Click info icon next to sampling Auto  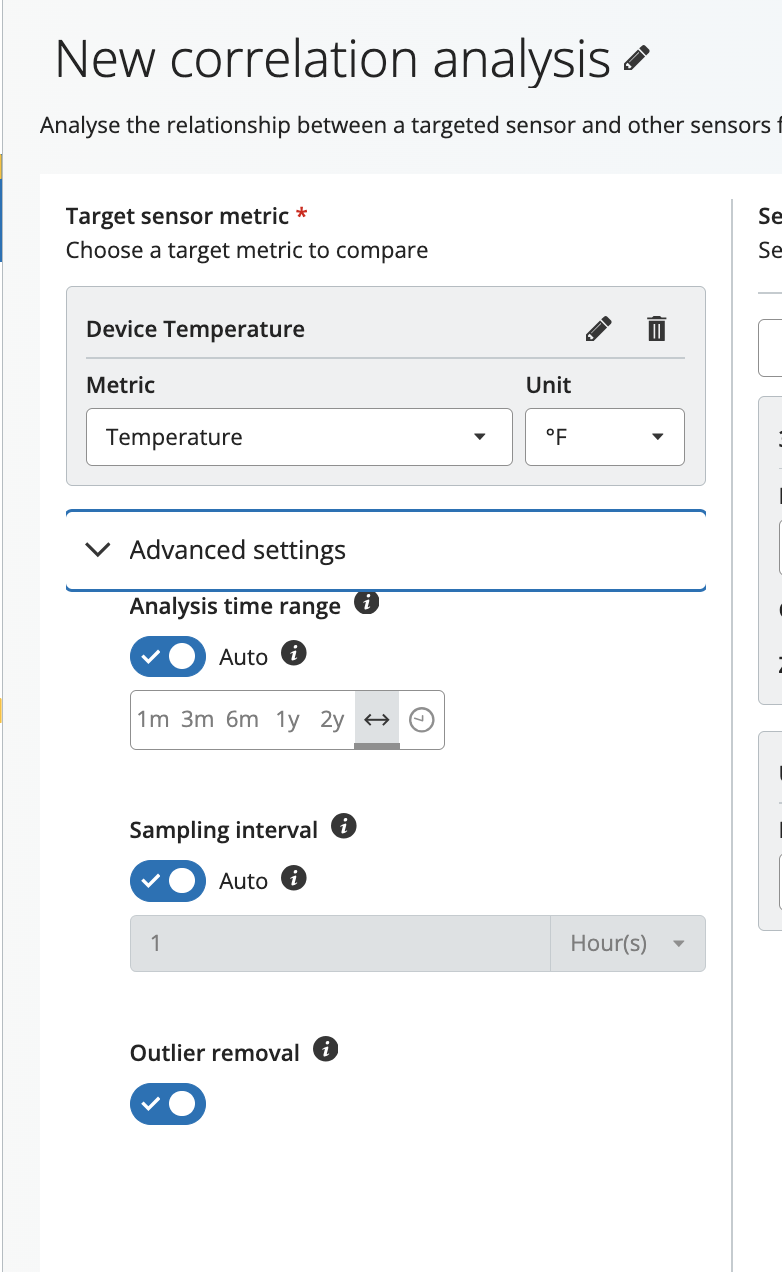[x=293, y=878]
